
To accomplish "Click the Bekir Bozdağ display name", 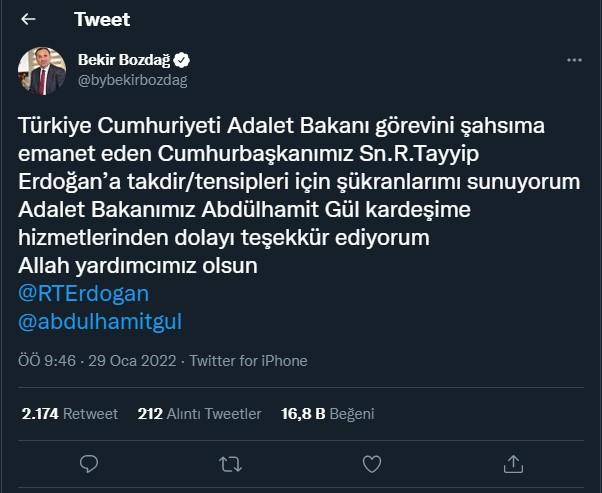I will click(x=125, y=60).
